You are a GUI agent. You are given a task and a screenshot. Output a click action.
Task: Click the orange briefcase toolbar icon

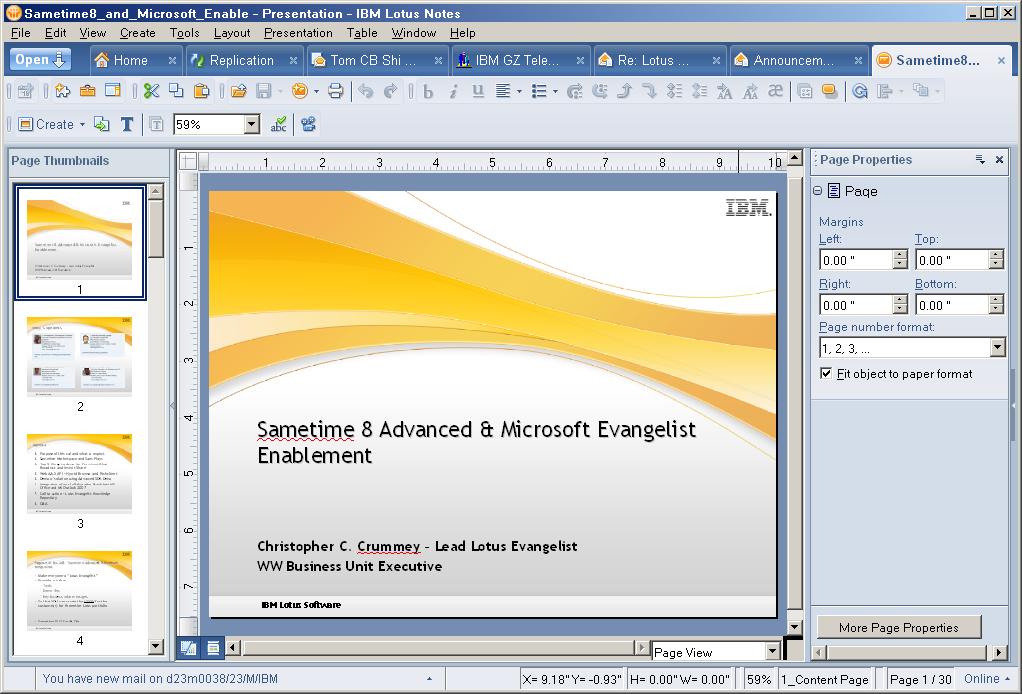87,91
